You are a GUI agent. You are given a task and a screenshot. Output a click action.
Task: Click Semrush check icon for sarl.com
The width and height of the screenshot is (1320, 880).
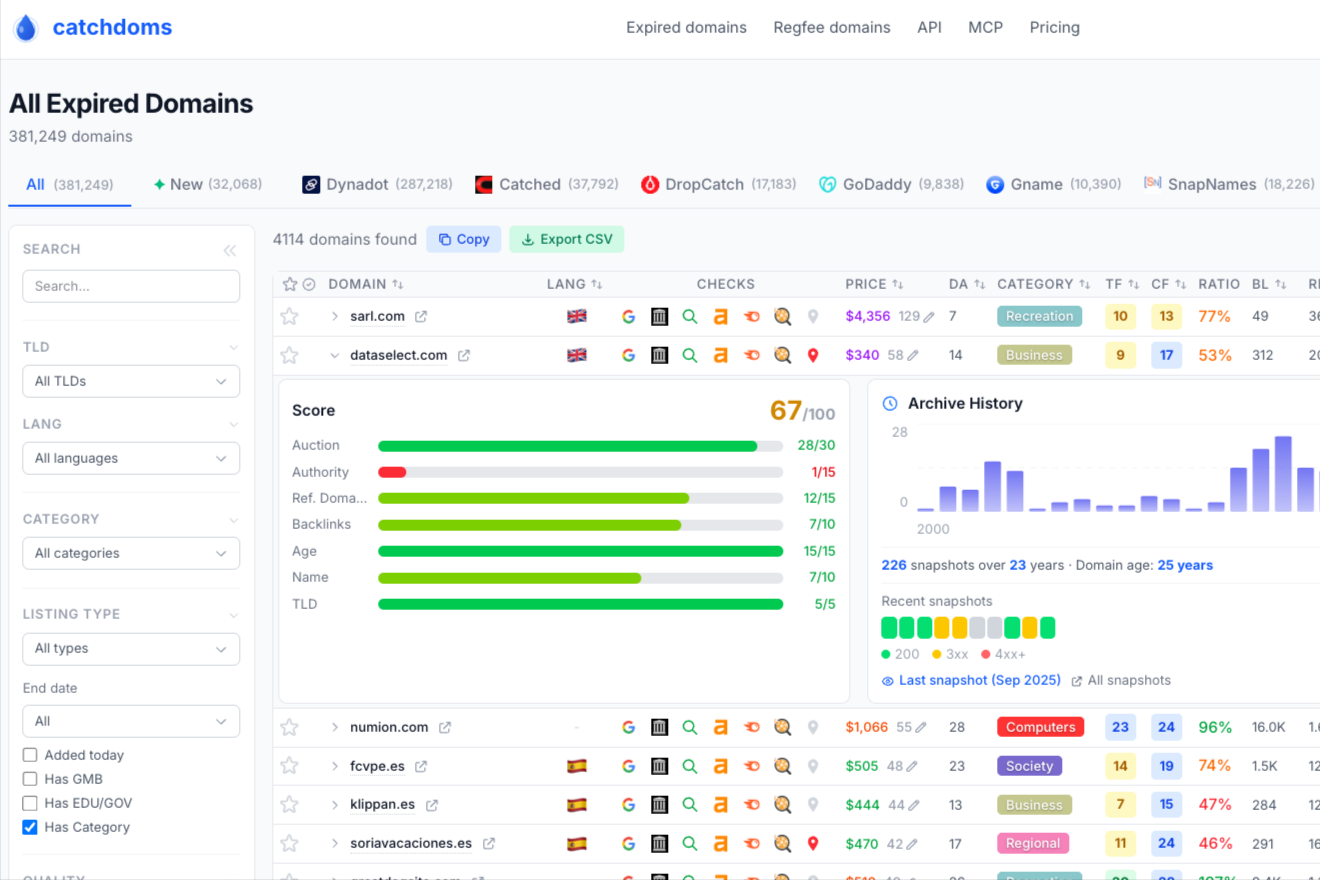coord(752,316)
